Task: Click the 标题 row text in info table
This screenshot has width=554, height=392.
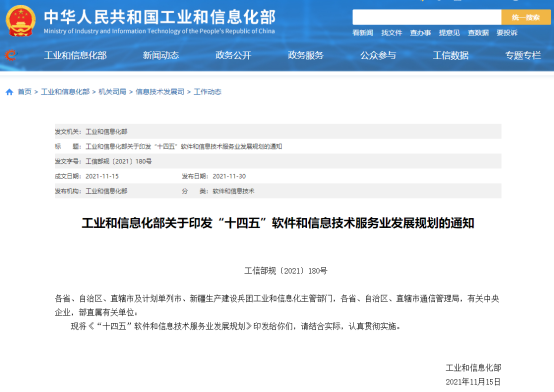Action: click(184, 146)
